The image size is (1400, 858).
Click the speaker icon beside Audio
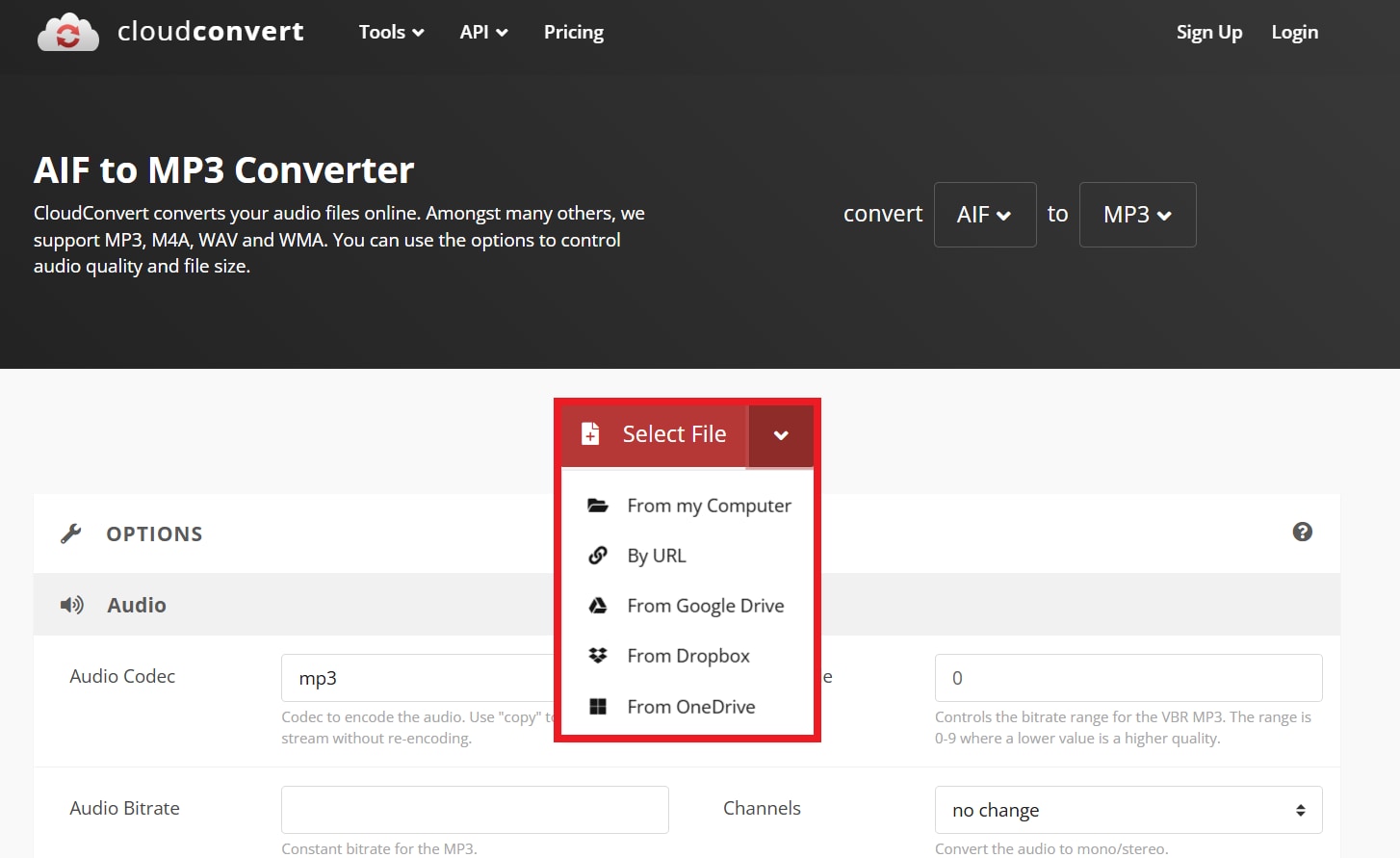tap(72, 605)
